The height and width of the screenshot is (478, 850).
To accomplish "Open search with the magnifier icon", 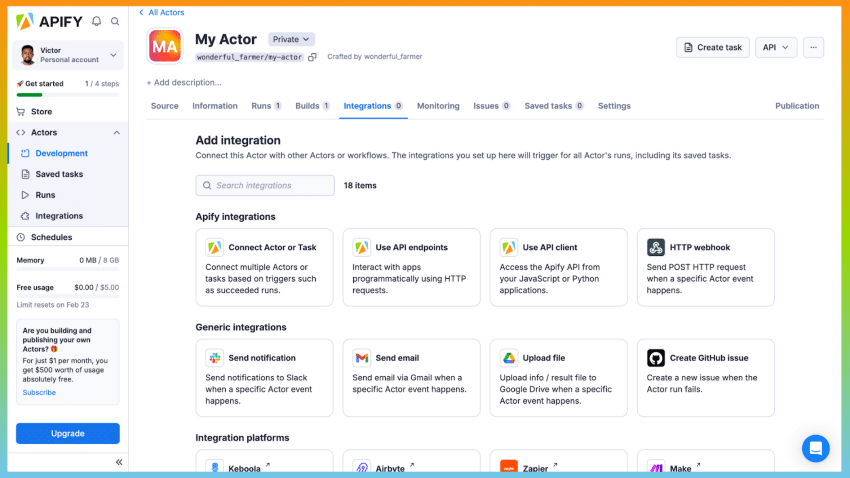I will pos(115,22).
